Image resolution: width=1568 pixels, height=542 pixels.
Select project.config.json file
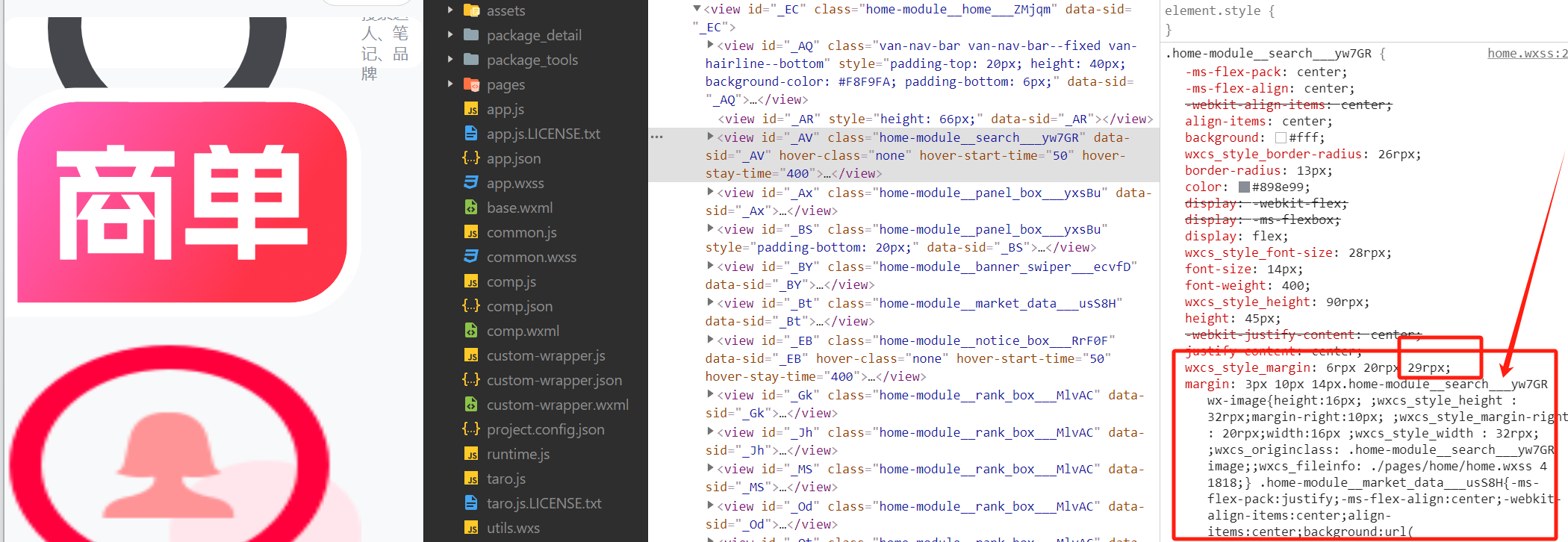tap(546, 429)
